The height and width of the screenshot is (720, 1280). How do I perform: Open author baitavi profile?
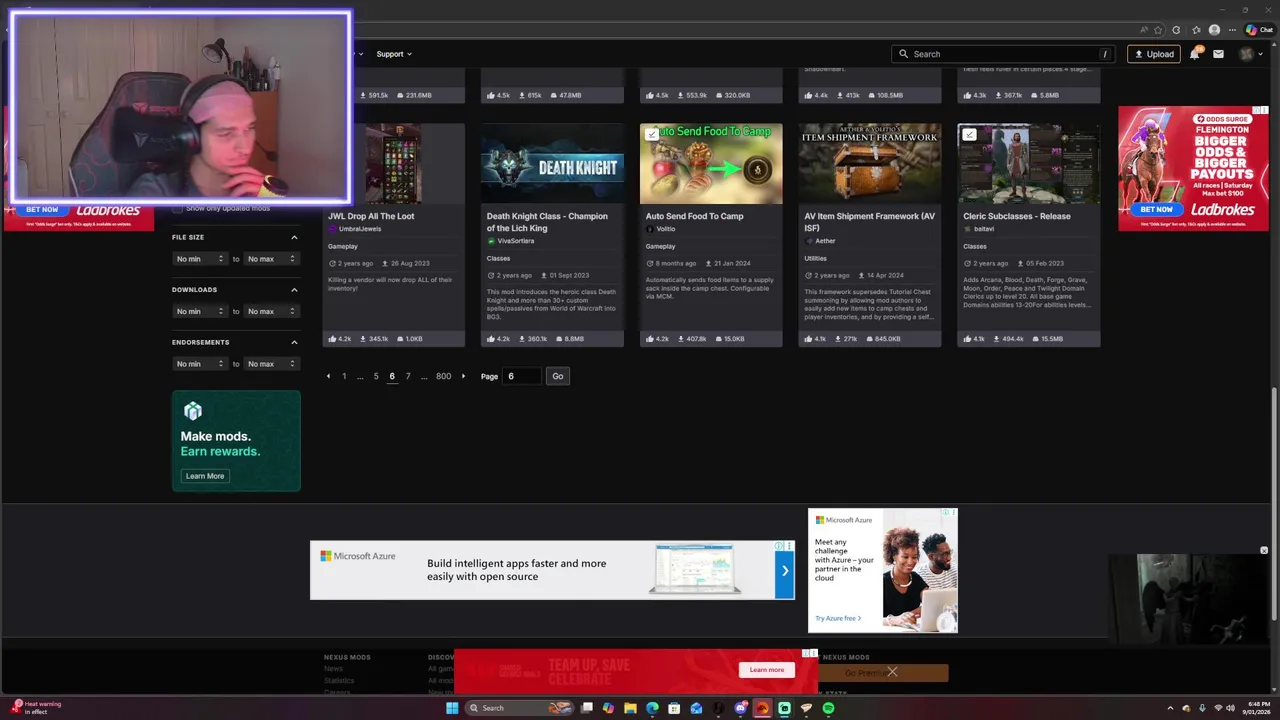tap(983, 229)
